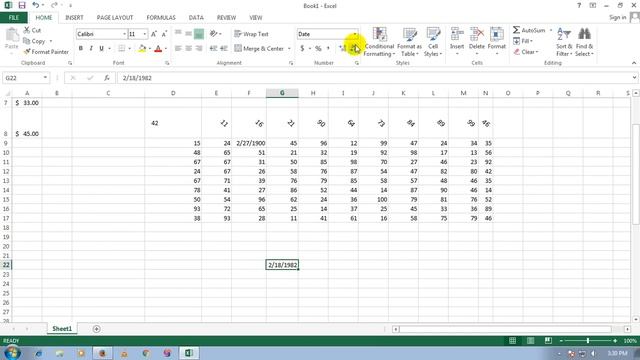The width and height of the screenshot is (640, 360).
Task: Open the Date number format dropdown
Action: pyautogui.click(x=355, y=34)
